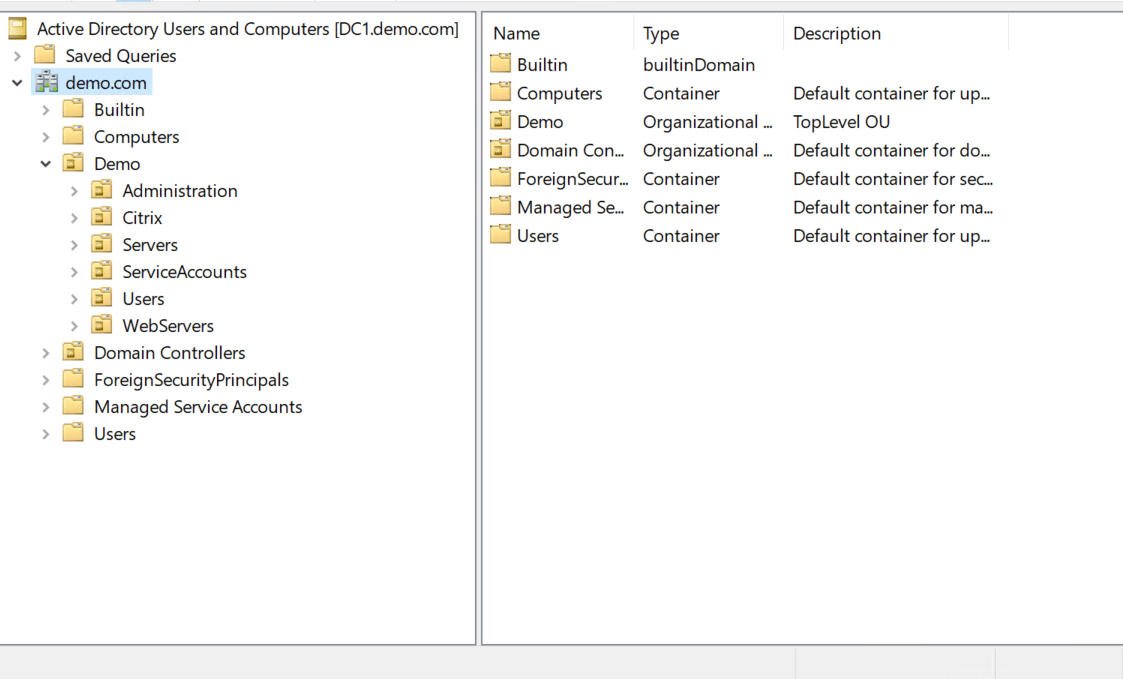This screenshot has width=1123, height=679.
Task: Click the Active Directory Users and Computers root icon
Action: point(17,29)
